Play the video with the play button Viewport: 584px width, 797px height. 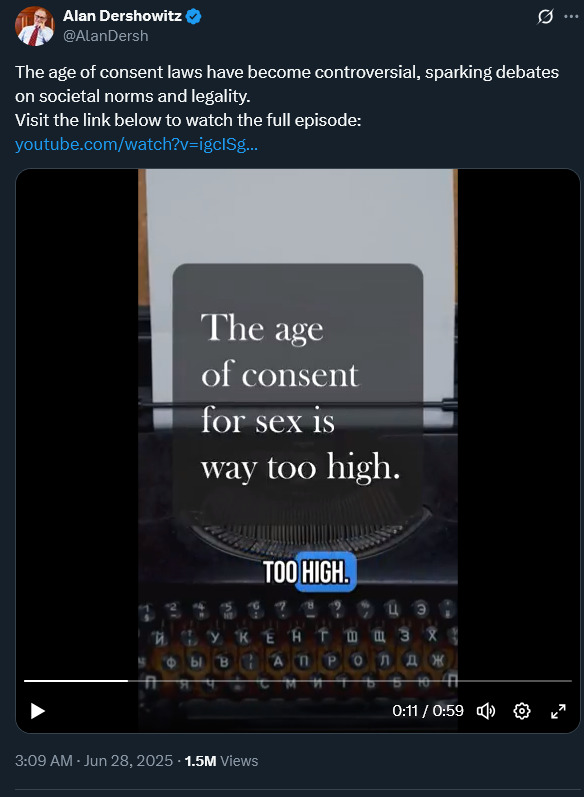38,711
